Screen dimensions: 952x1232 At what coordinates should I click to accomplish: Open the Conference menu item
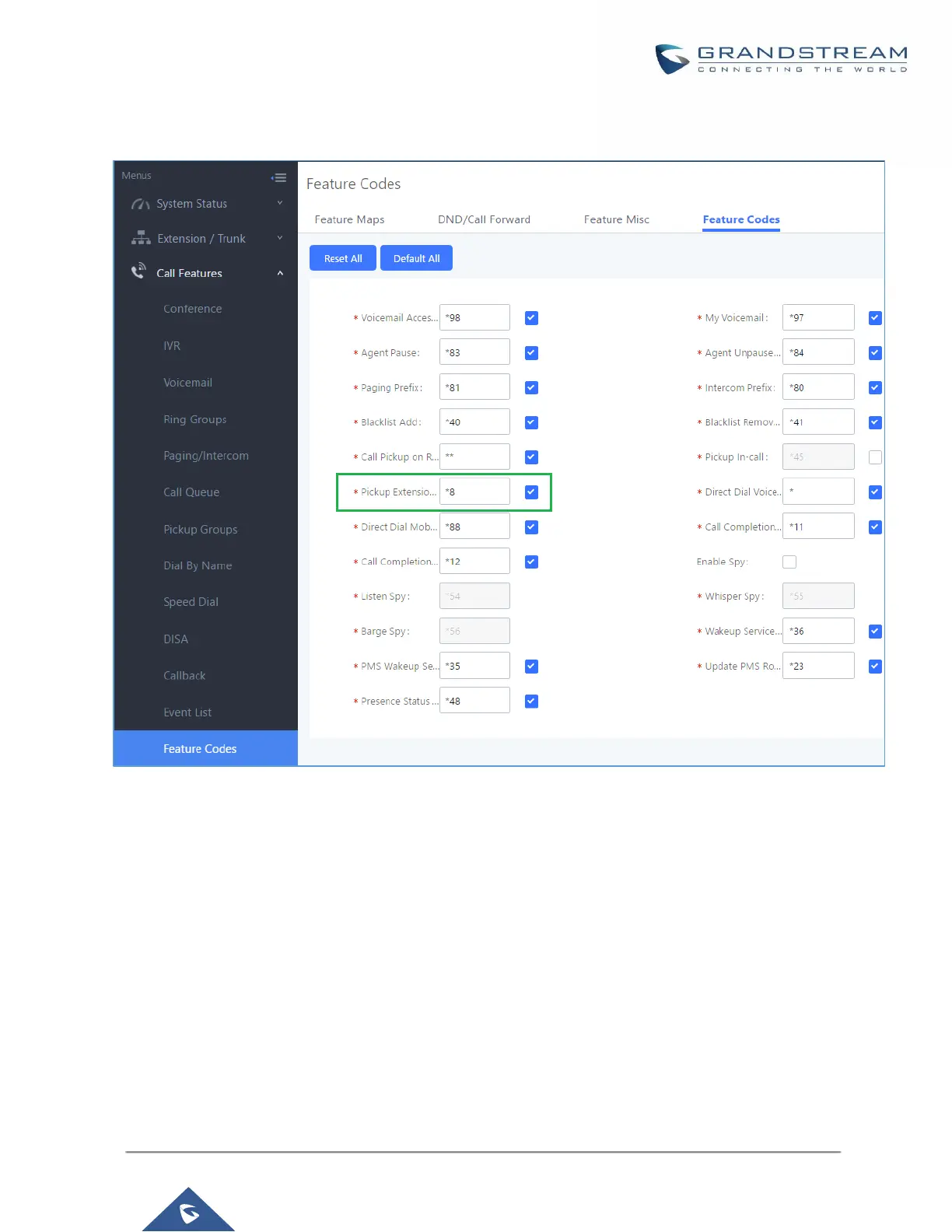[x=192, y=309]
